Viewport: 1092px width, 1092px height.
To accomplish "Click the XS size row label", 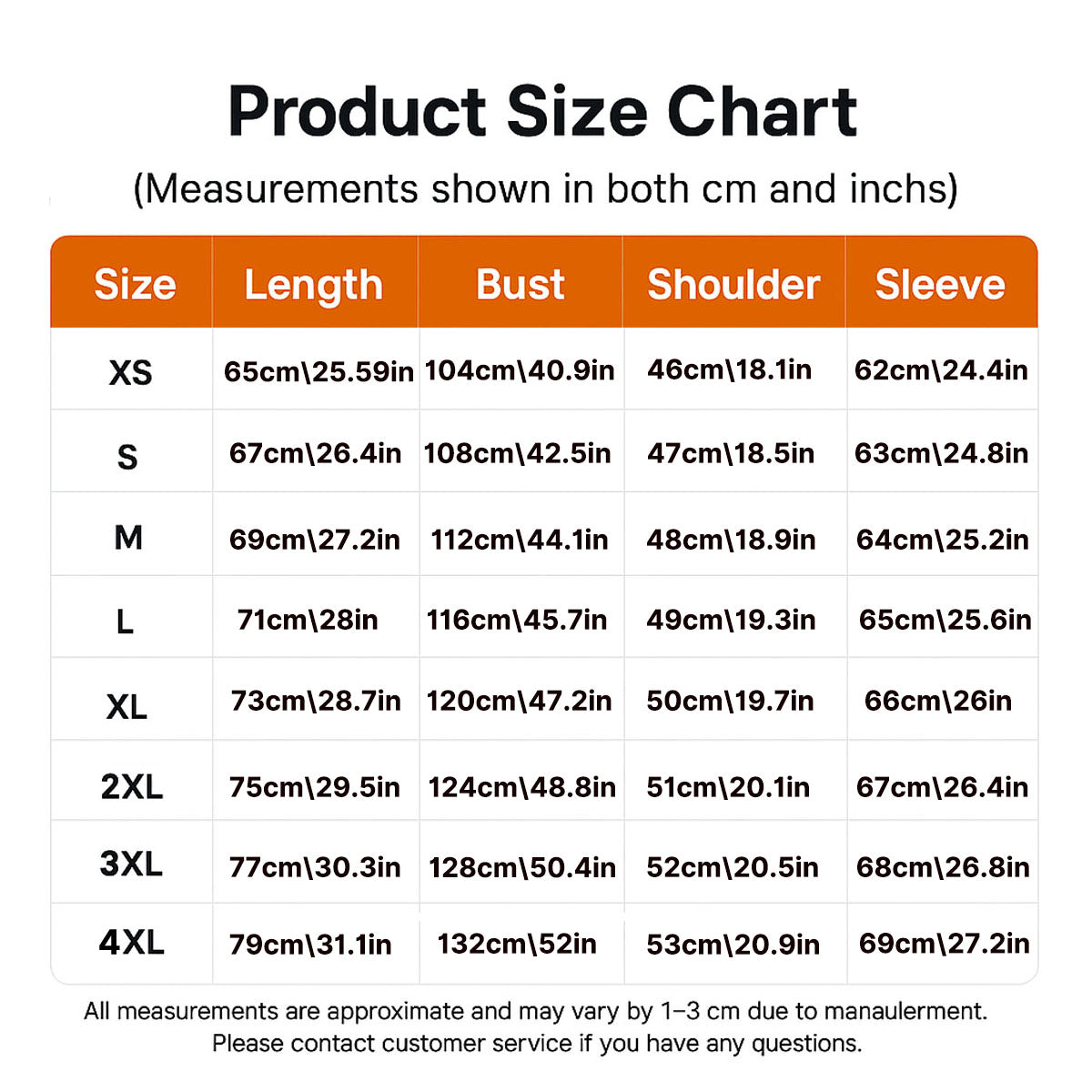I will 131,372.
